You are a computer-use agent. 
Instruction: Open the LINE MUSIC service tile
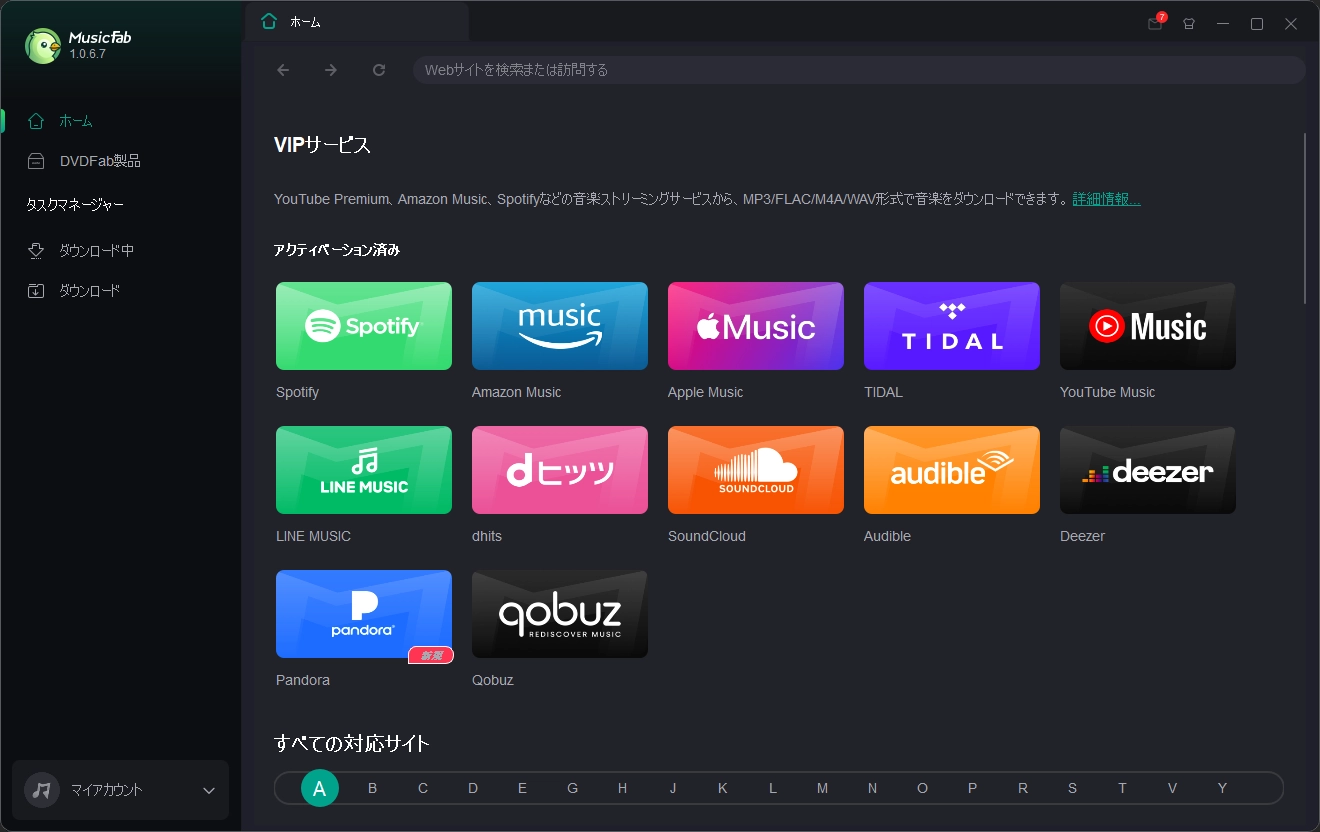click(364, 470)
